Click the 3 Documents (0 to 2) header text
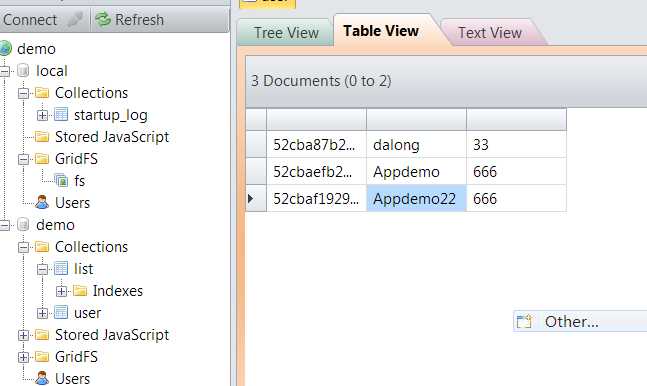This screenshot has width=647, height=386. pyautogui.click(x=321, y=81)
